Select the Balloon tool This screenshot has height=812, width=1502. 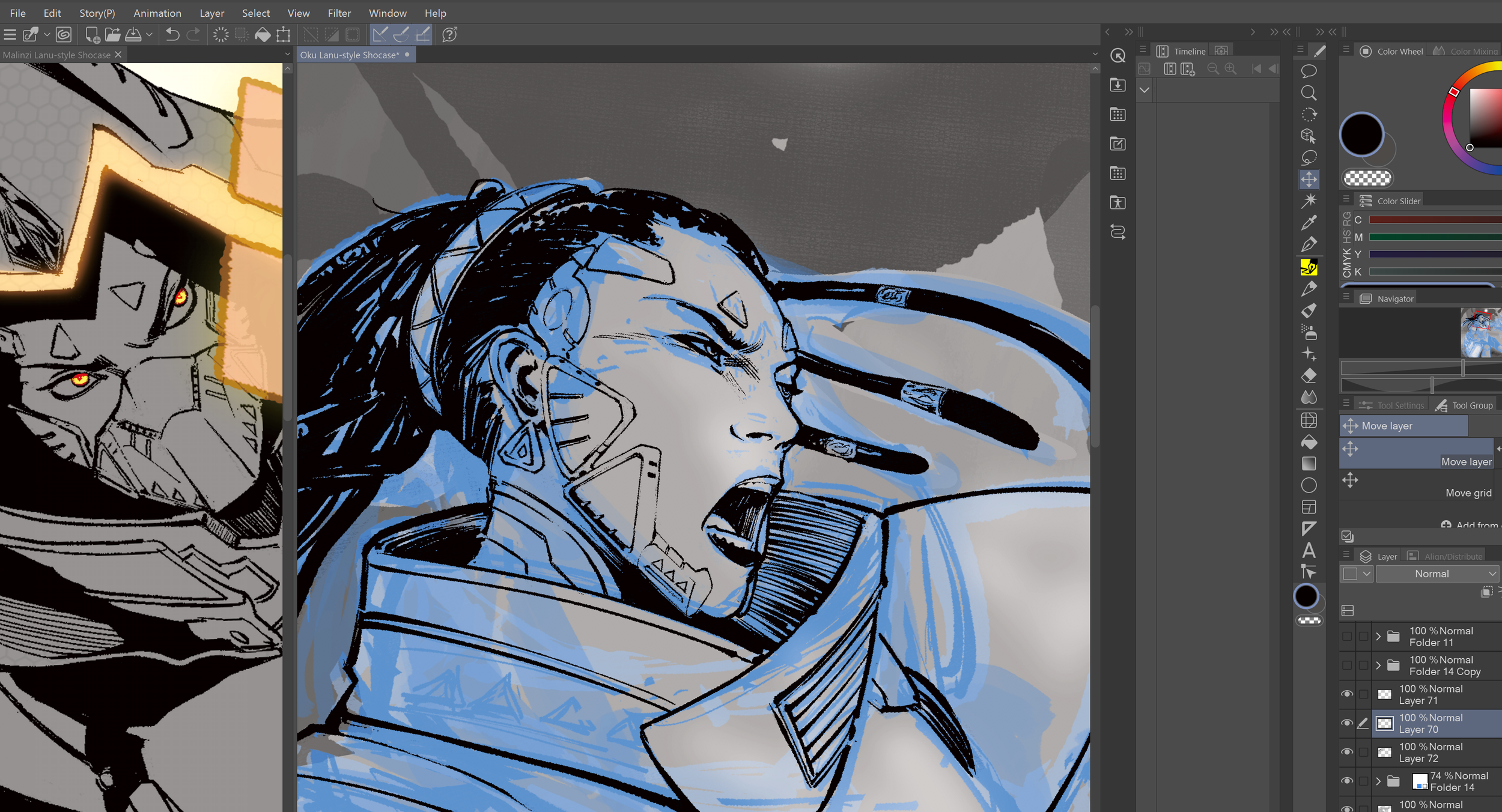pyautogui.click(x=1309, y=71)
